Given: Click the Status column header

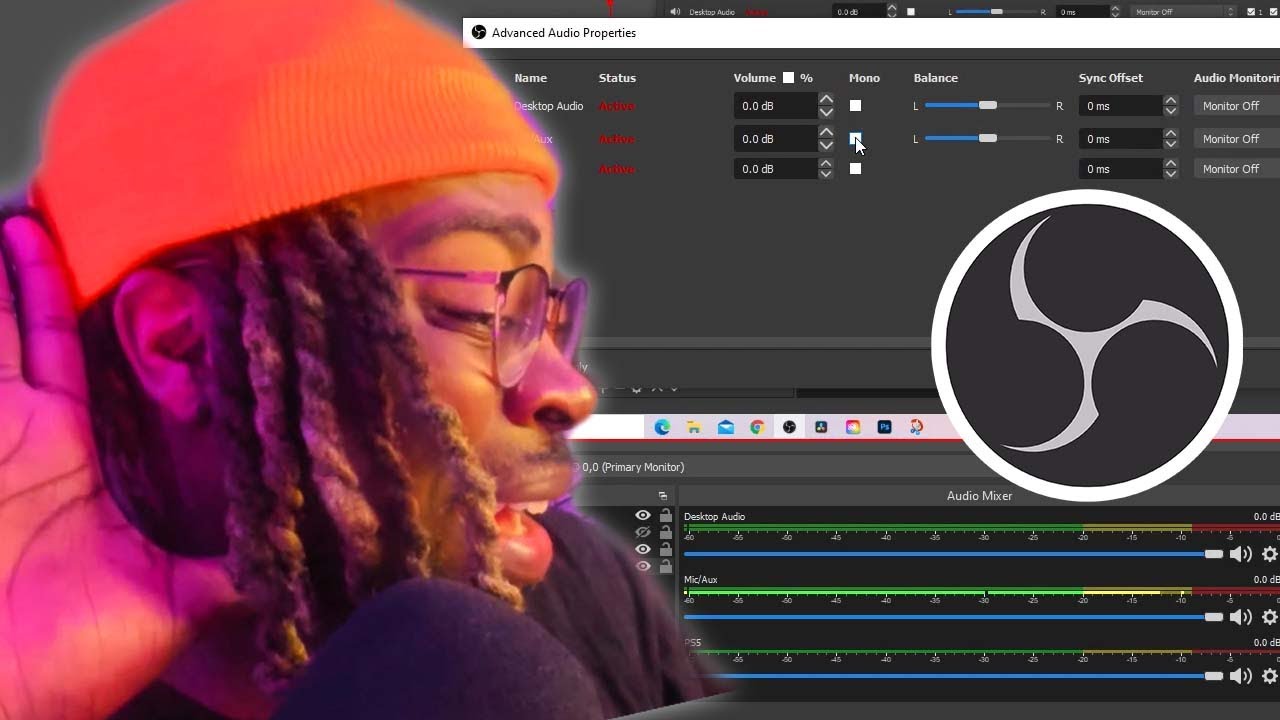Looking at the screenshot, I should (x=617, y=78).
